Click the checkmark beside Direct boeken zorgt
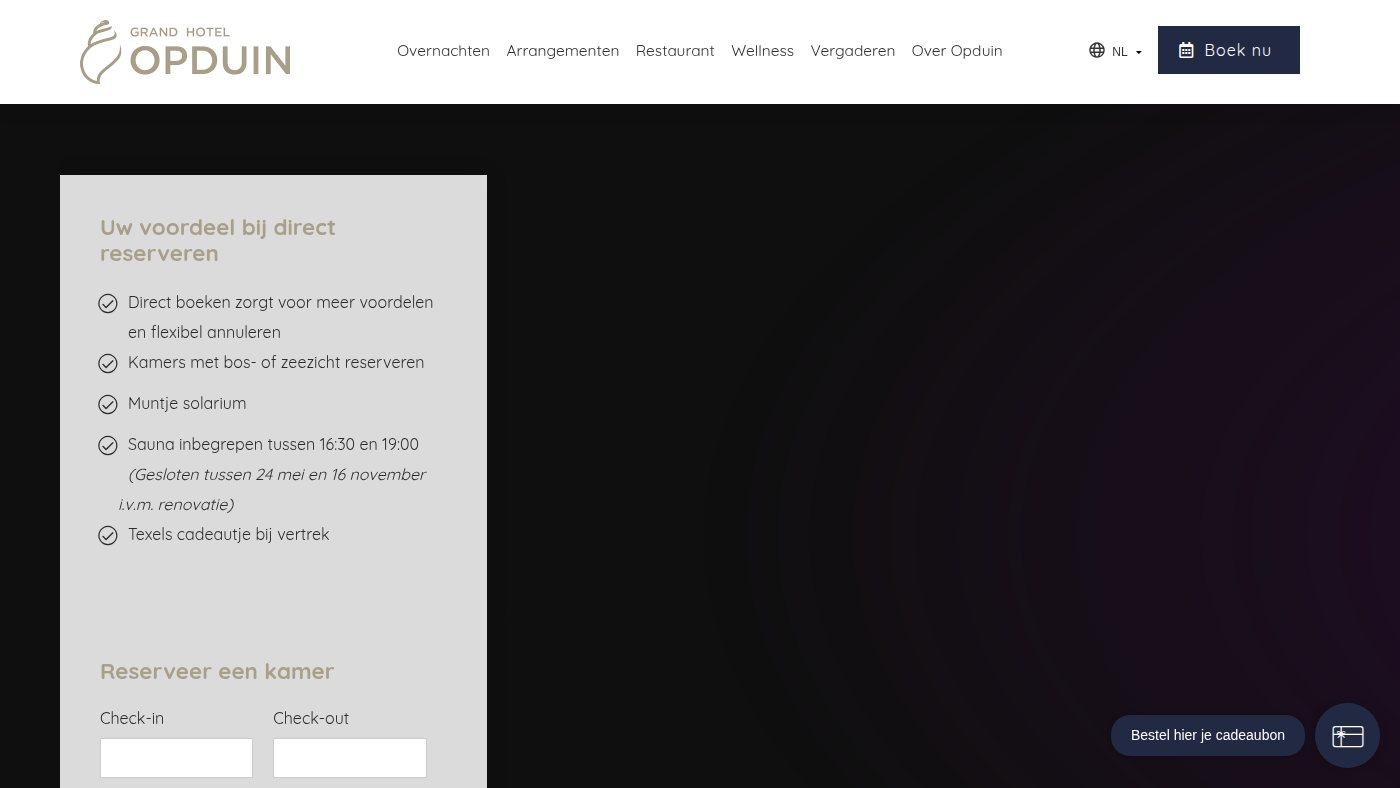This screenshot has height=788, width=1400. click(x=108, y=303)
